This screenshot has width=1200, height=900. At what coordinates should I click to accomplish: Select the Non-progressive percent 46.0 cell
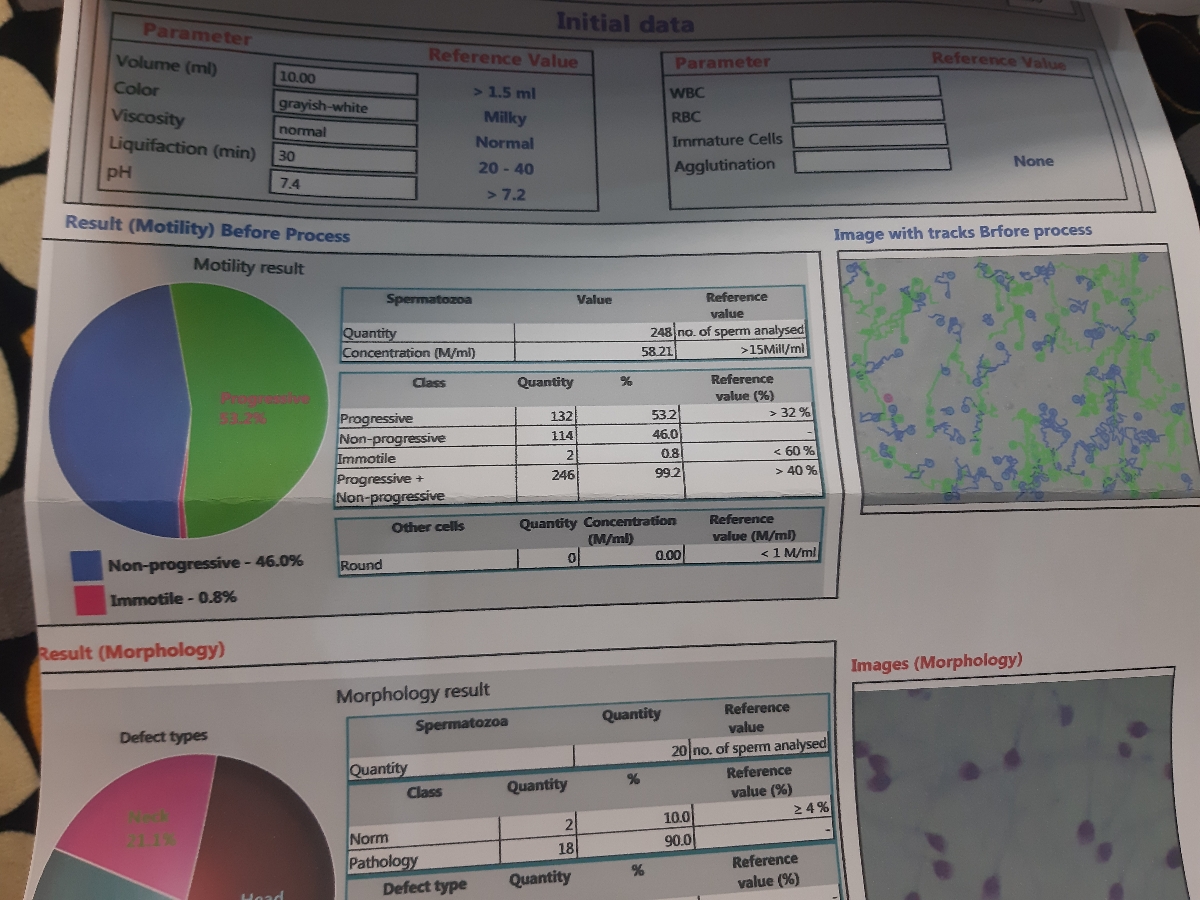(x=631, y=434)
